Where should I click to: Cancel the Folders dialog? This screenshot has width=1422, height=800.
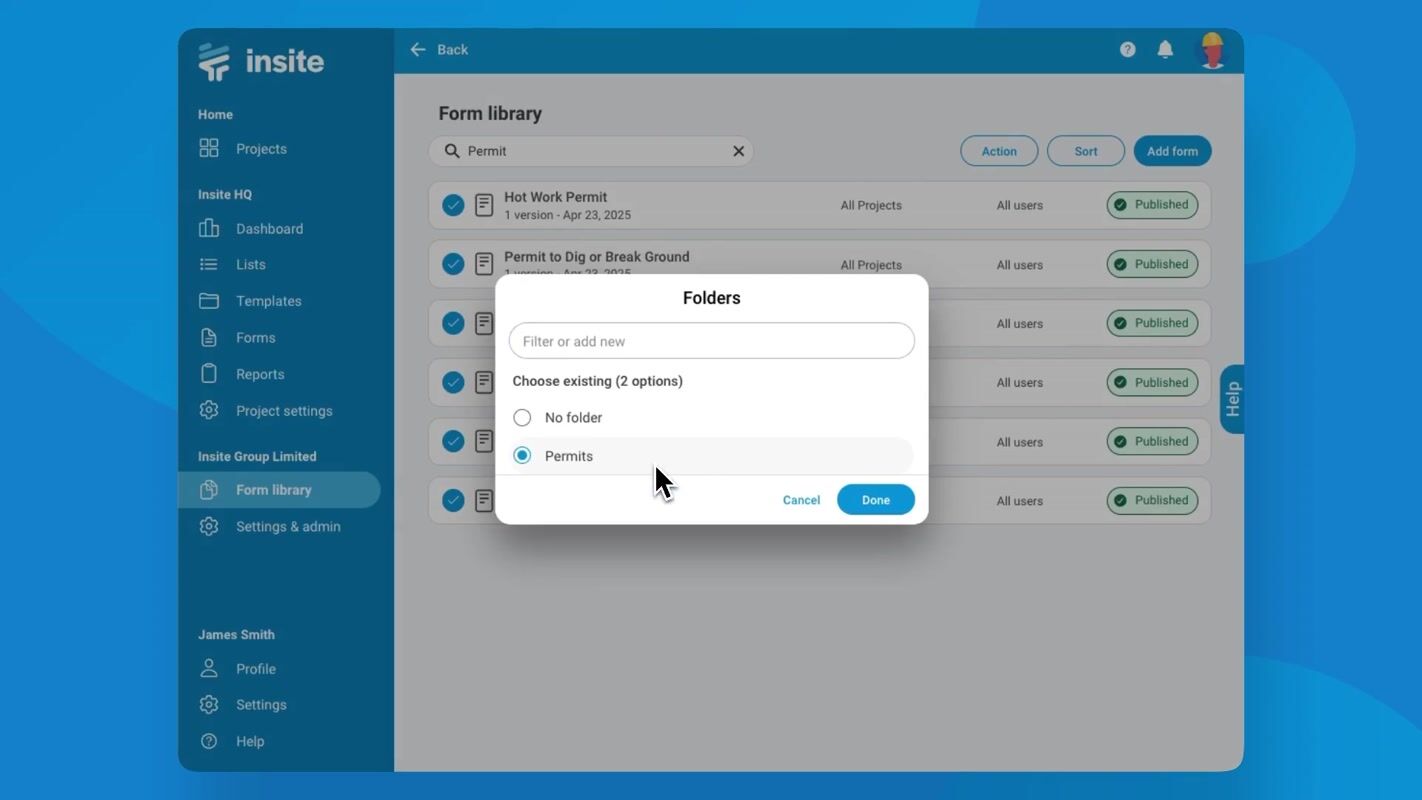pos(801,500)
